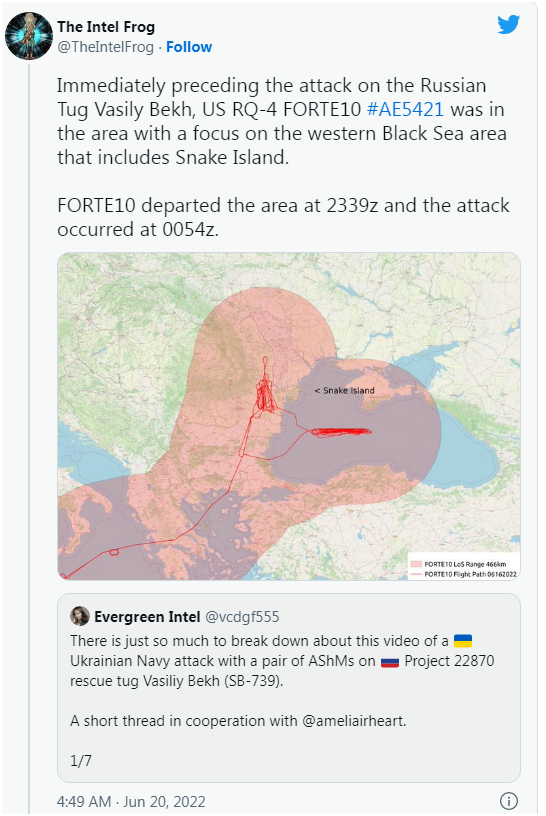Click the Ukrainian flag emoji

click(x=463, y=641)
